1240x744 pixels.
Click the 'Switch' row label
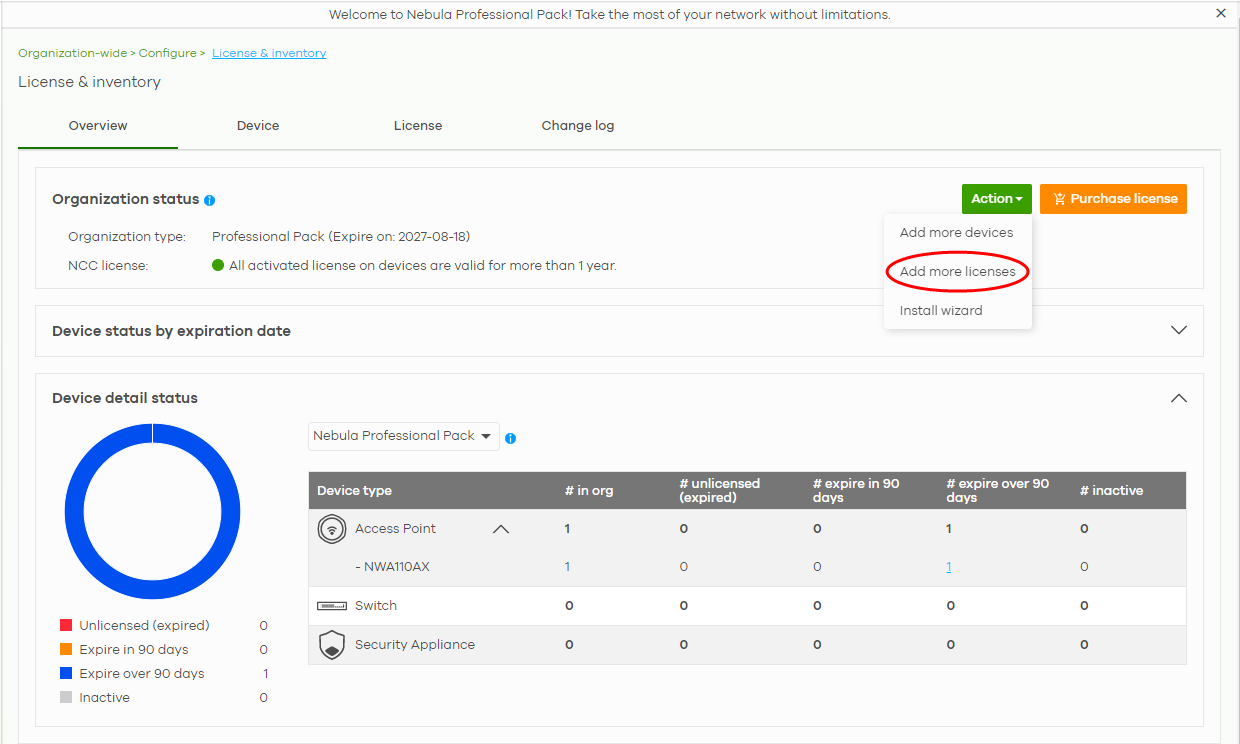pos(376,606)
